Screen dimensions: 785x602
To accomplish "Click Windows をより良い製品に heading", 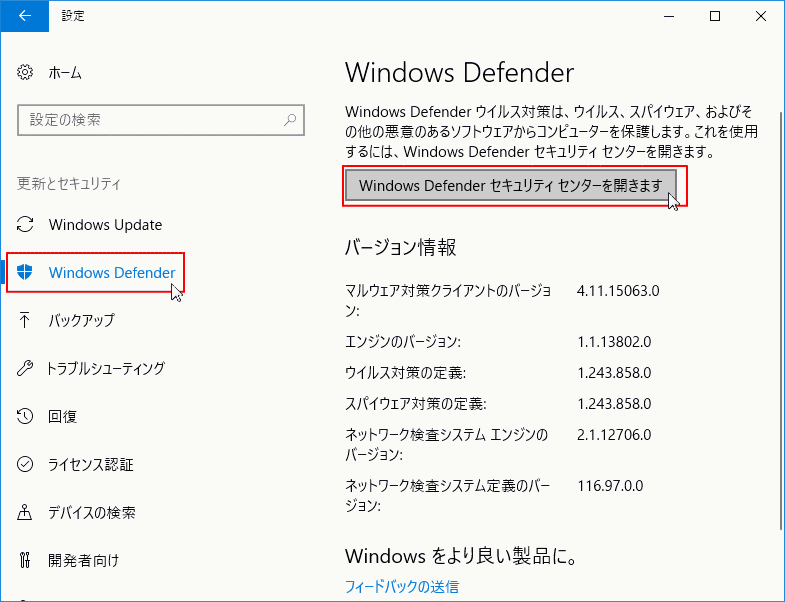I will coord(461,556).
